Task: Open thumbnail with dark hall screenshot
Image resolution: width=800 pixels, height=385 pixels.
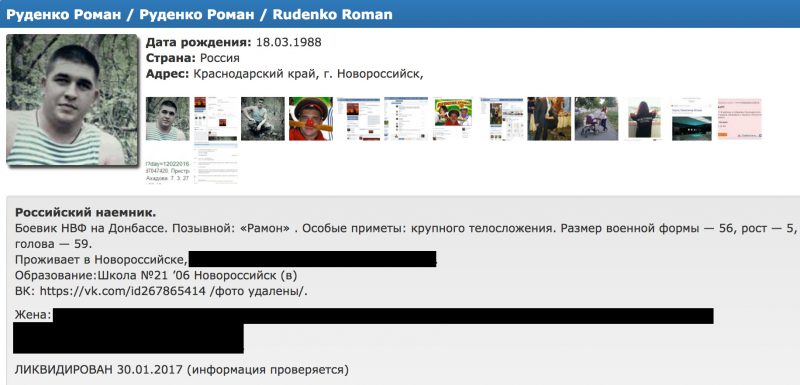Action: 692,119
